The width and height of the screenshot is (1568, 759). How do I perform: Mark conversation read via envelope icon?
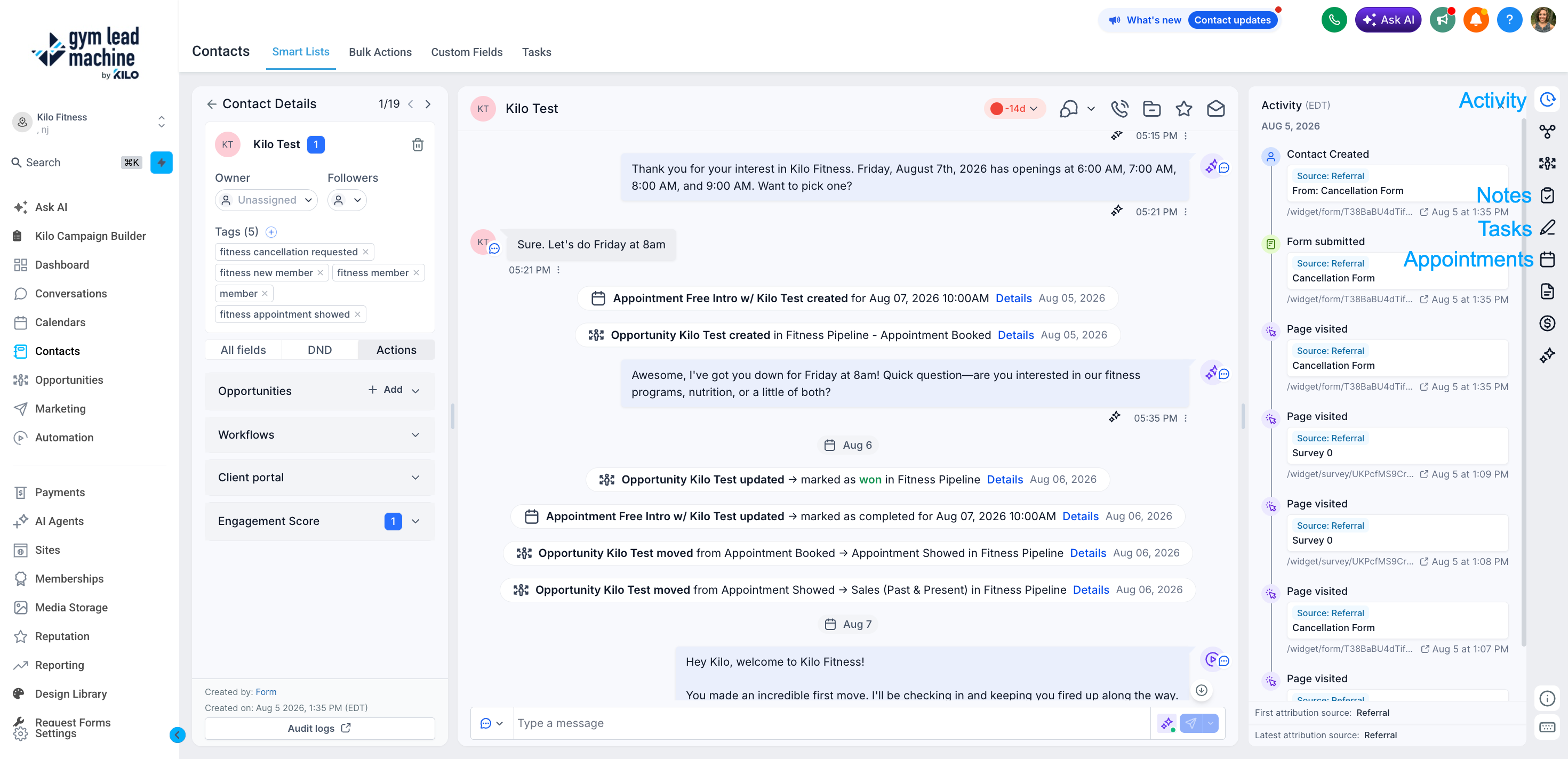pos(1215,108)
